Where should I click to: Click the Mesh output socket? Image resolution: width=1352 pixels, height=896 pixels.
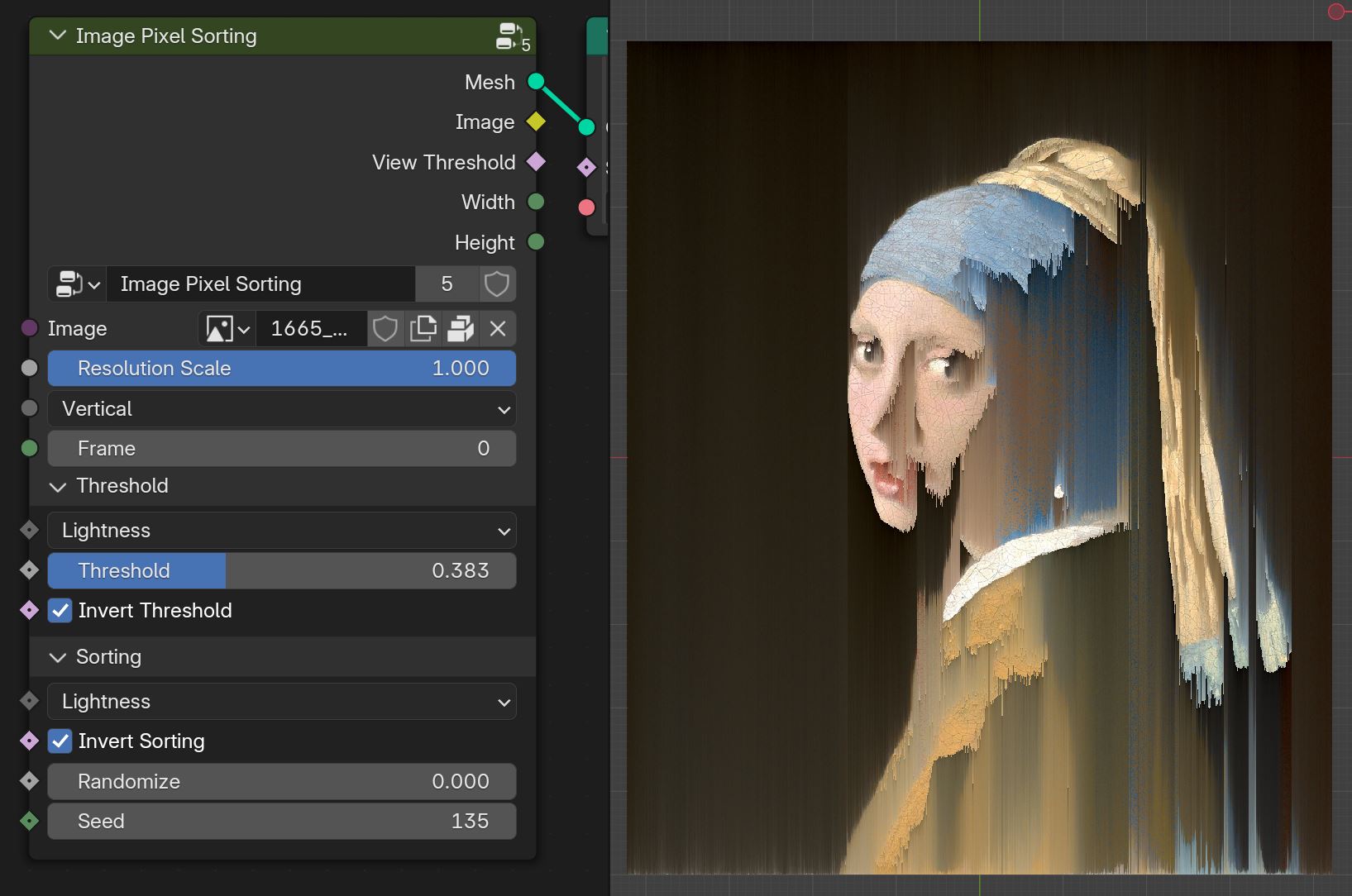click(536, 81)
